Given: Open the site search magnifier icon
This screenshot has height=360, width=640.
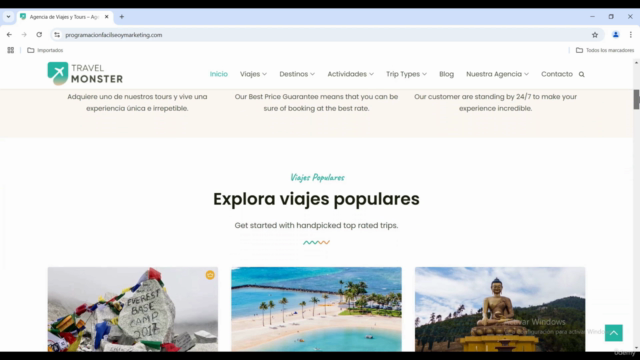Looking at the screenshot, I should pos(582,74).
